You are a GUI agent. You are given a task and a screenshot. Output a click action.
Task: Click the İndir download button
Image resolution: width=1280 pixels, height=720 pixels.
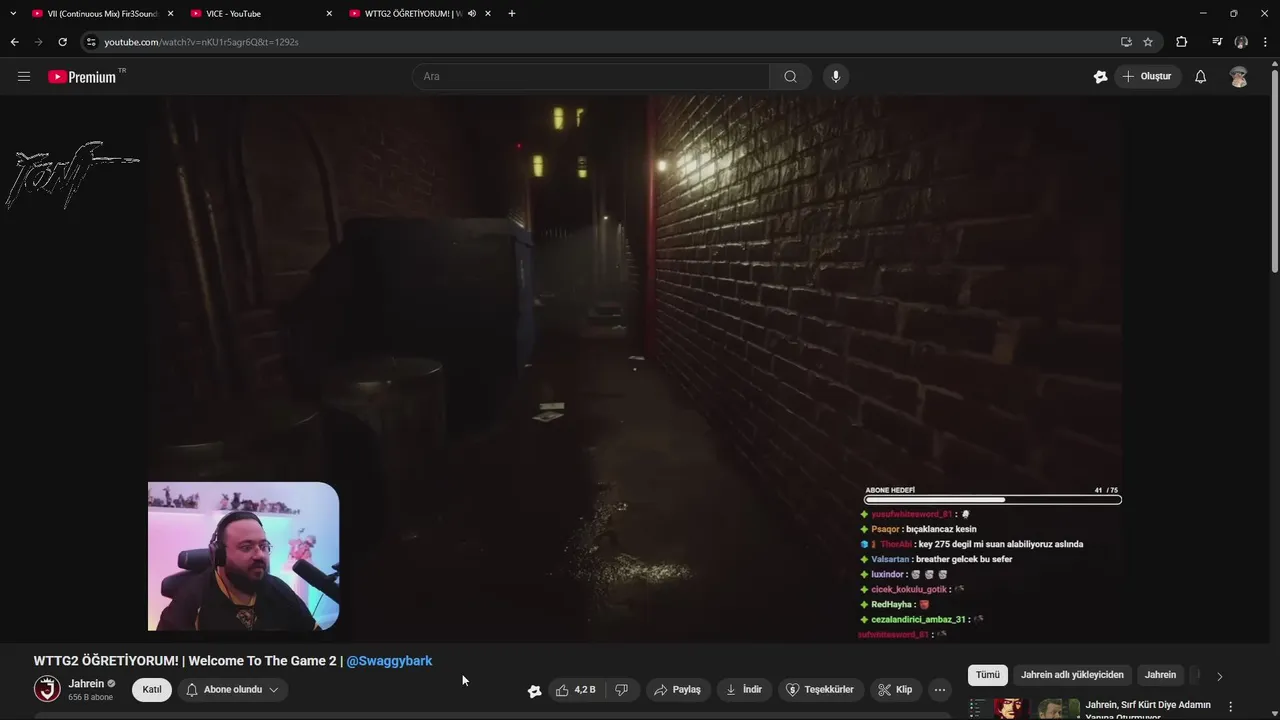pyautogui.click(x=744, y=690)
